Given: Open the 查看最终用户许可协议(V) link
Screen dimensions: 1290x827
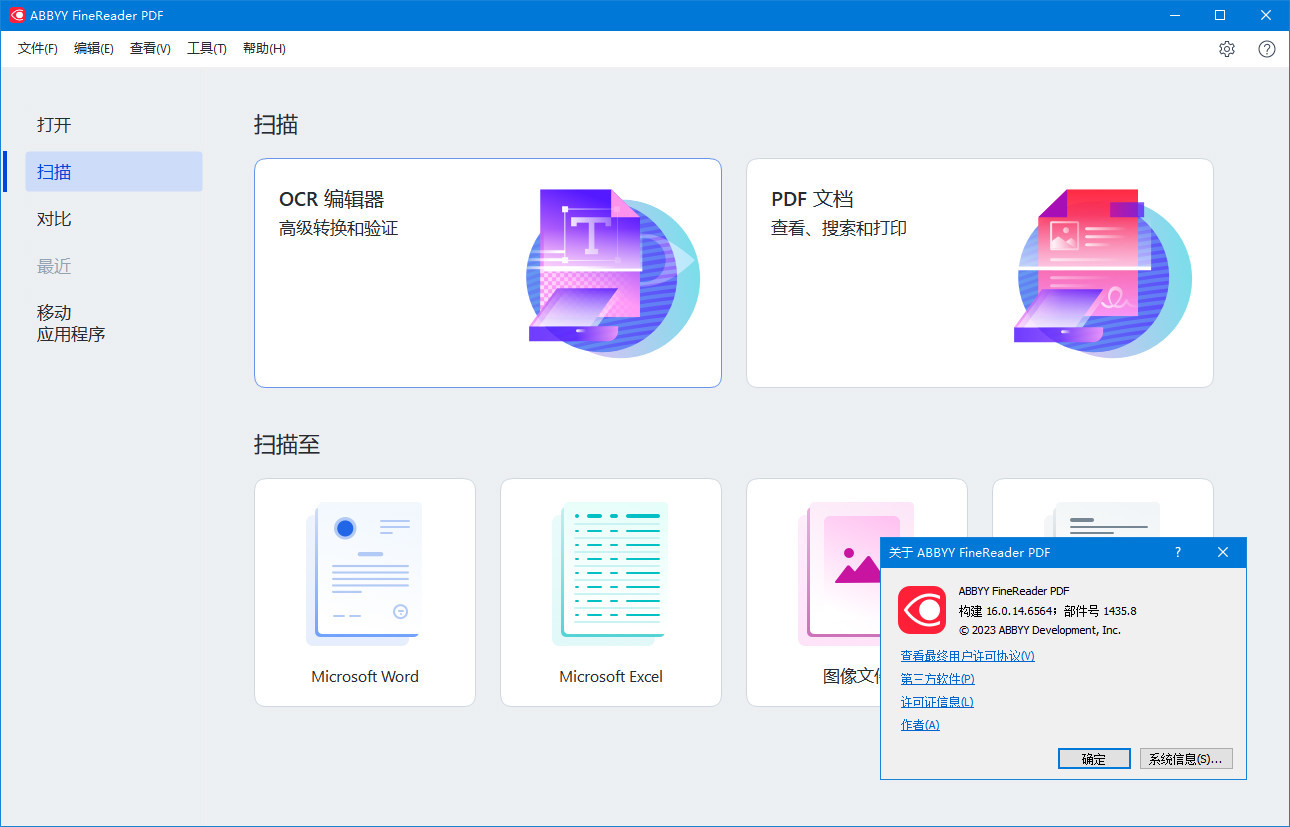Looking at the screenshot, I should tap(967, 656).
